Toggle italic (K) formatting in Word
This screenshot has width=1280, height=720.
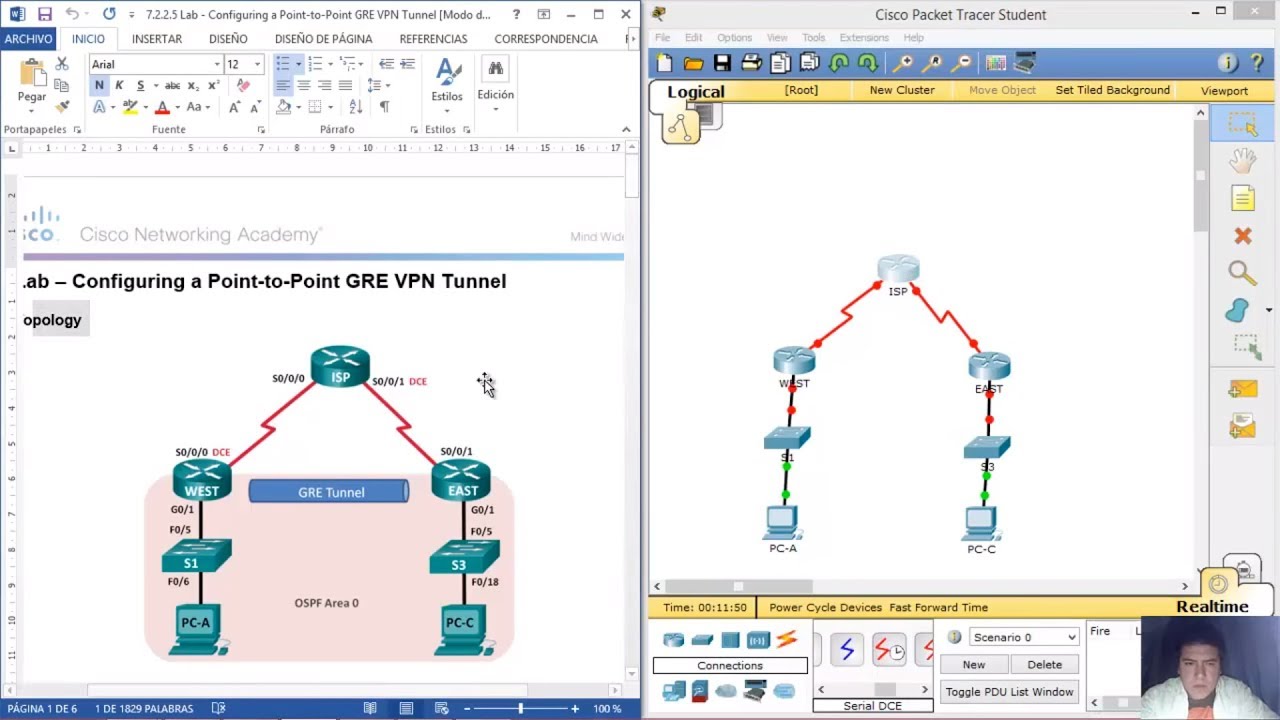(x=119, y=86)
